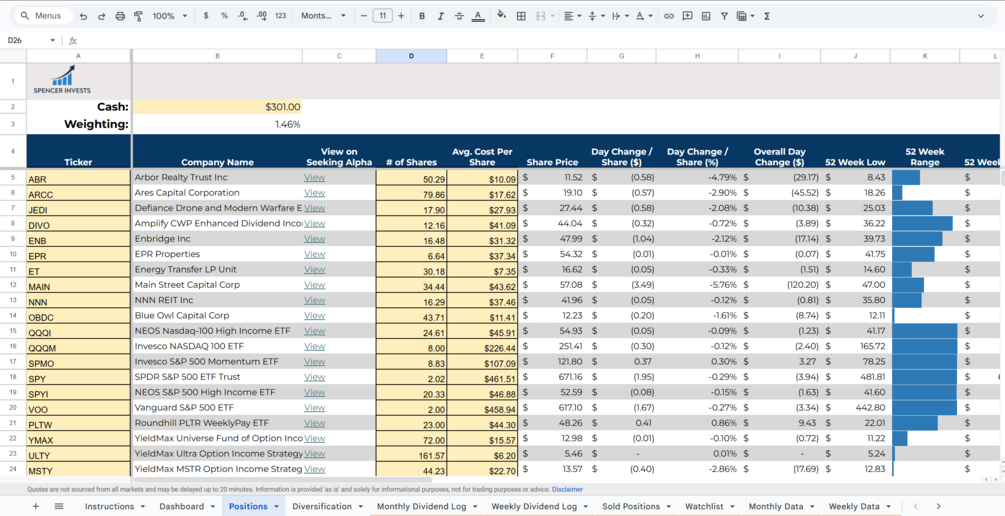This screenshot has height=516, width=1005.
Task: Click the Merge cells icon
Action: (540, 16)
